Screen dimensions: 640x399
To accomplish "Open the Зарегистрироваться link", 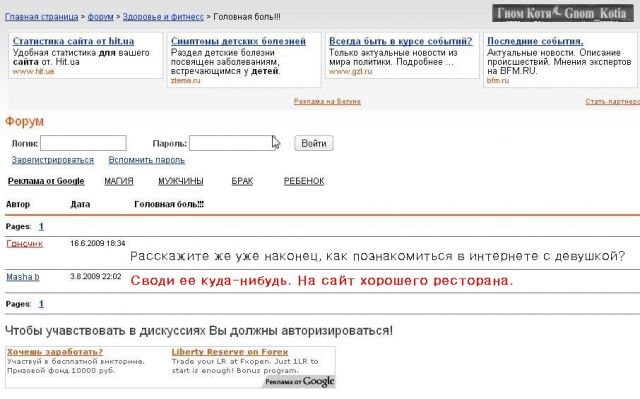I will (53, 160).
